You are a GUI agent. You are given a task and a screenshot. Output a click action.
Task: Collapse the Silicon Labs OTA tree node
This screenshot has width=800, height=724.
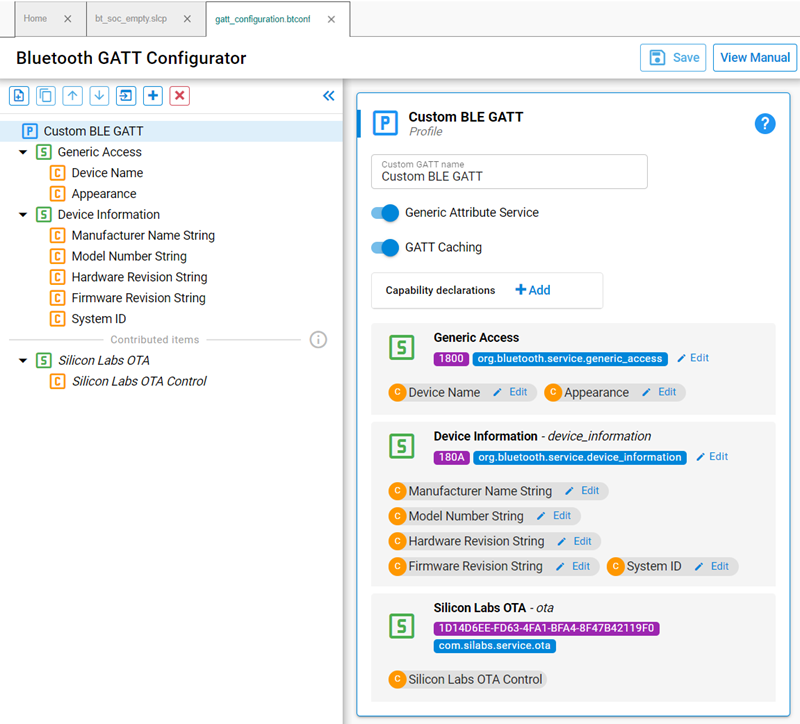(x=23, y=361)
